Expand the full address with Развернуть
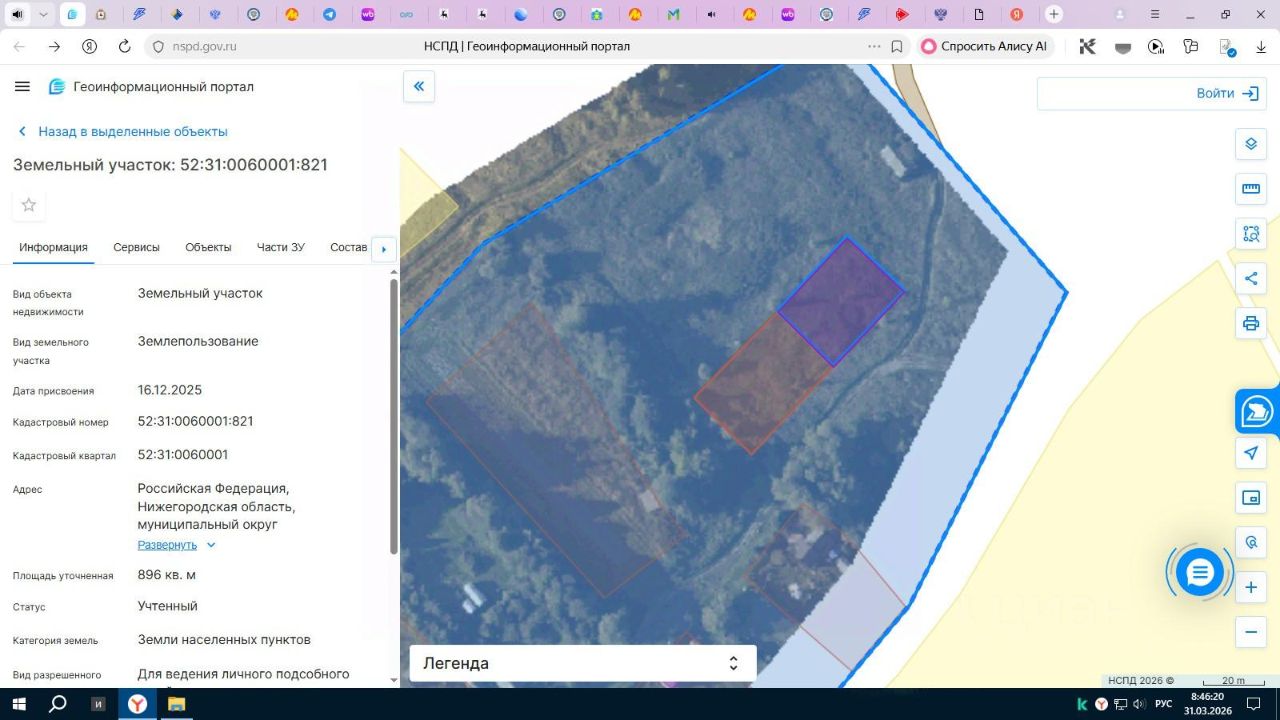 coord(176,545)
